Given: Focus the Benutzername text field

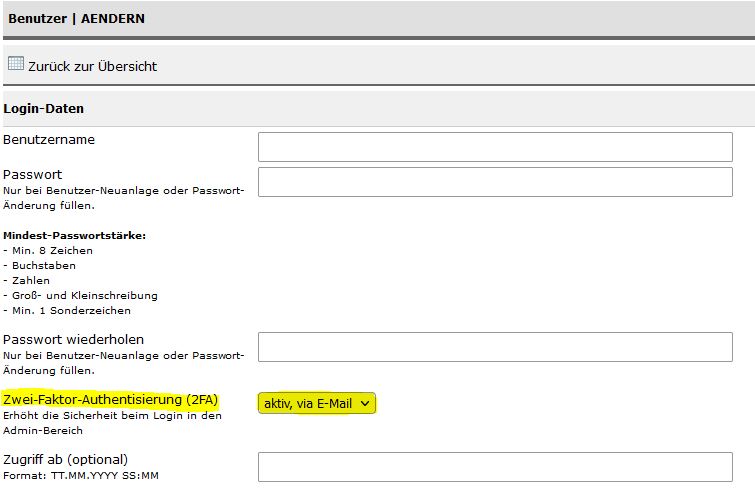Looking at the screenshot, I should (x=495, y=147).
